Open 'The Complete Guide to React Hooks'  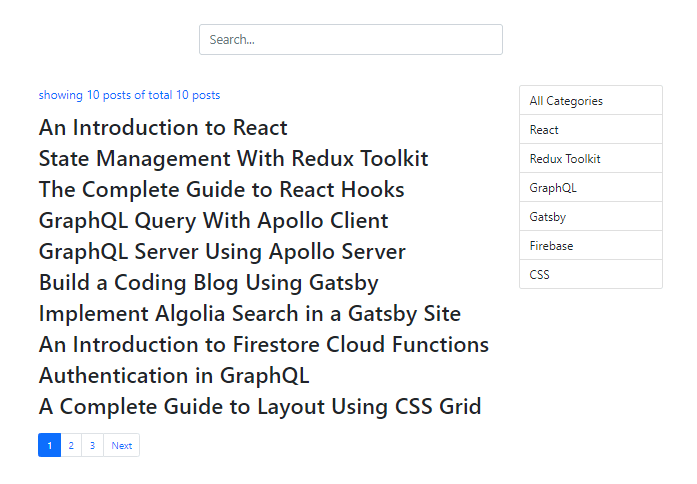[221, 190]
